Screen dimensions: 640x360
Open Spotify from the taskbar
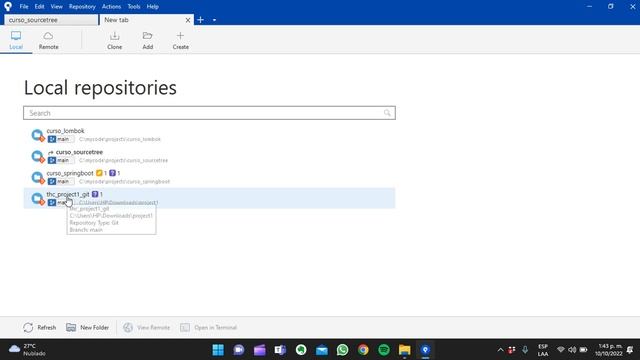click(384, 350)
